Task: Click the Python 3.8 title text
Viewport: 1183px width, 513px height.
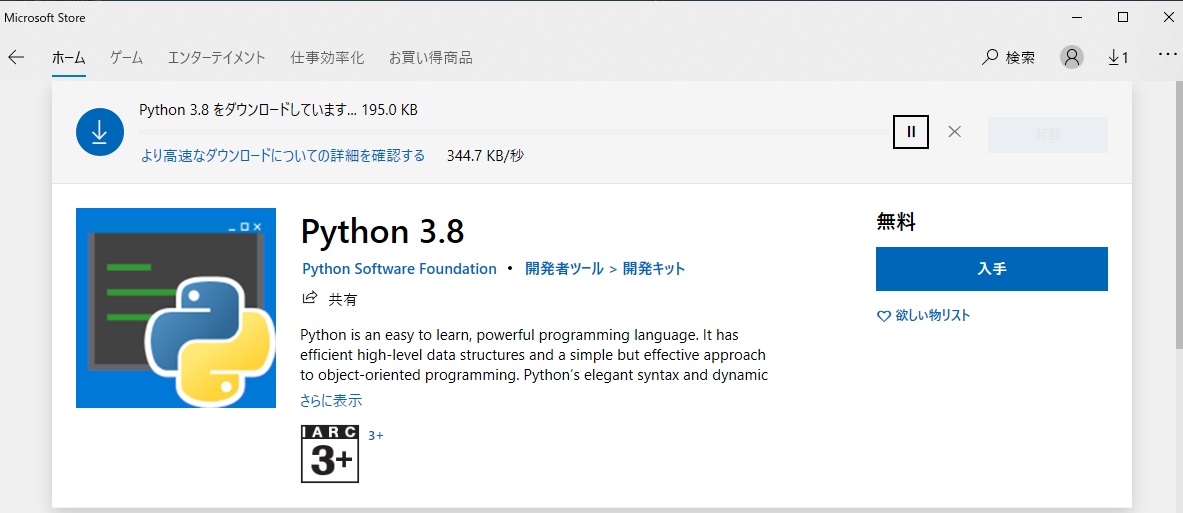Action: (382, 232)
